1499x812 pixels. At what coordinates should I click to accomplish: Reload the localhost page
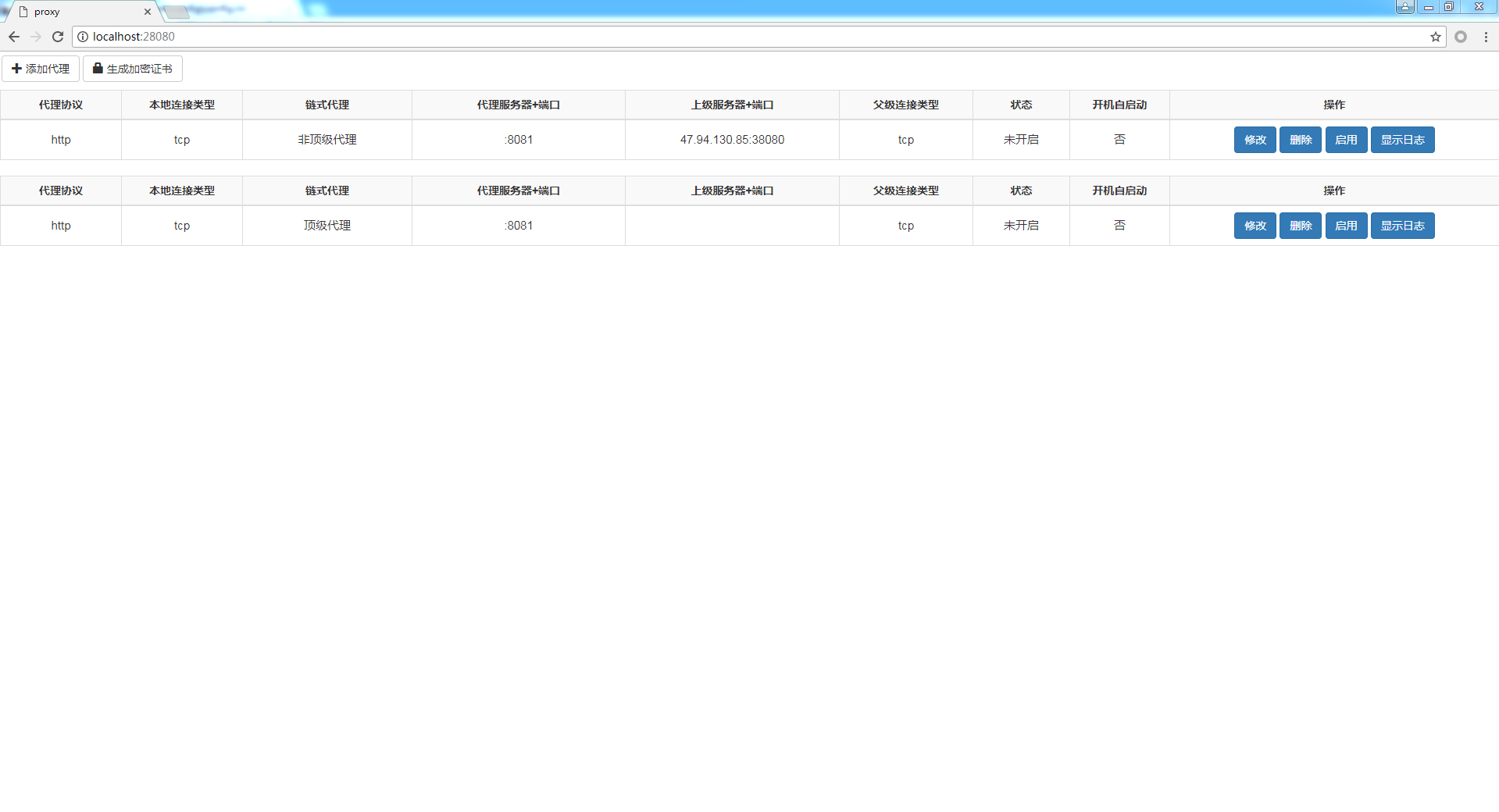[x=58, y=37]
